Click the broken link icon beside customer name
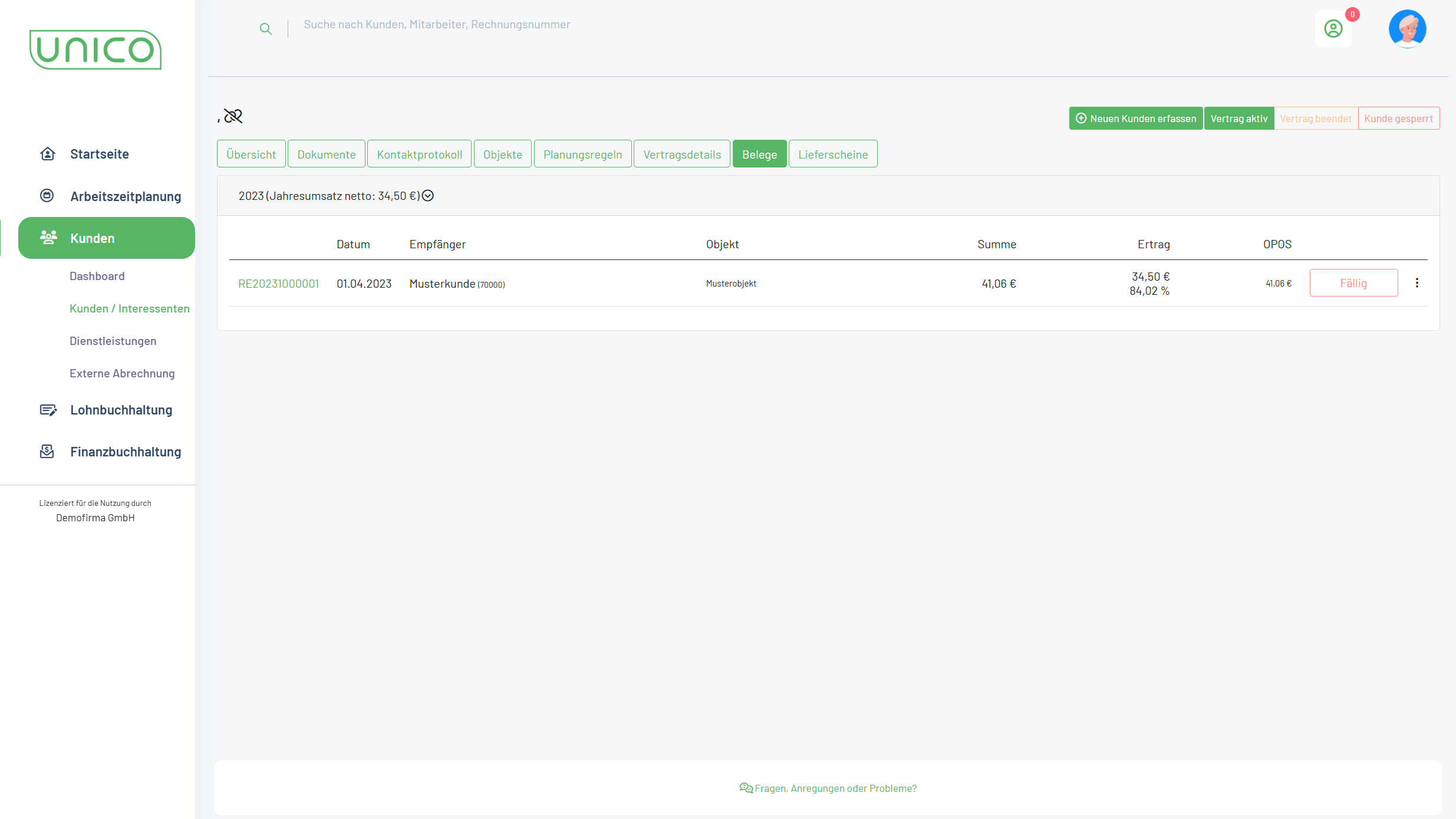Viewport: 1456px width, 819px height. pyautogui.click(x=233, y=116)
